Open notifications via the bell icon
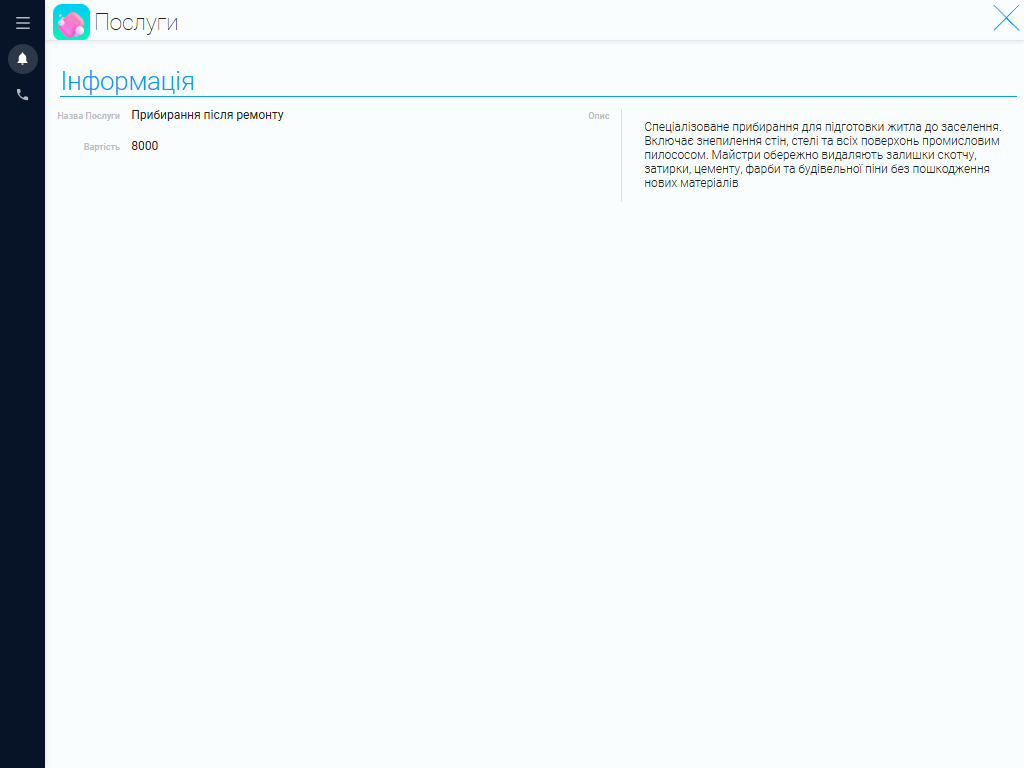 tap(22, 59)
